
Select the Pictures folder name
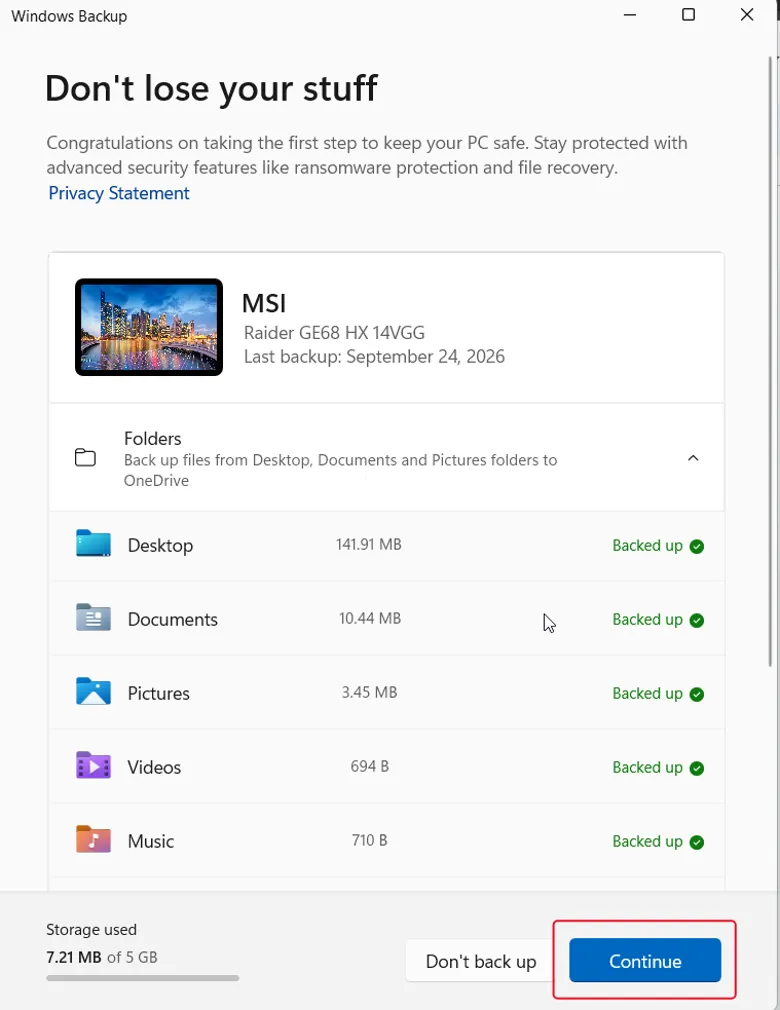(x=158, y=693)
